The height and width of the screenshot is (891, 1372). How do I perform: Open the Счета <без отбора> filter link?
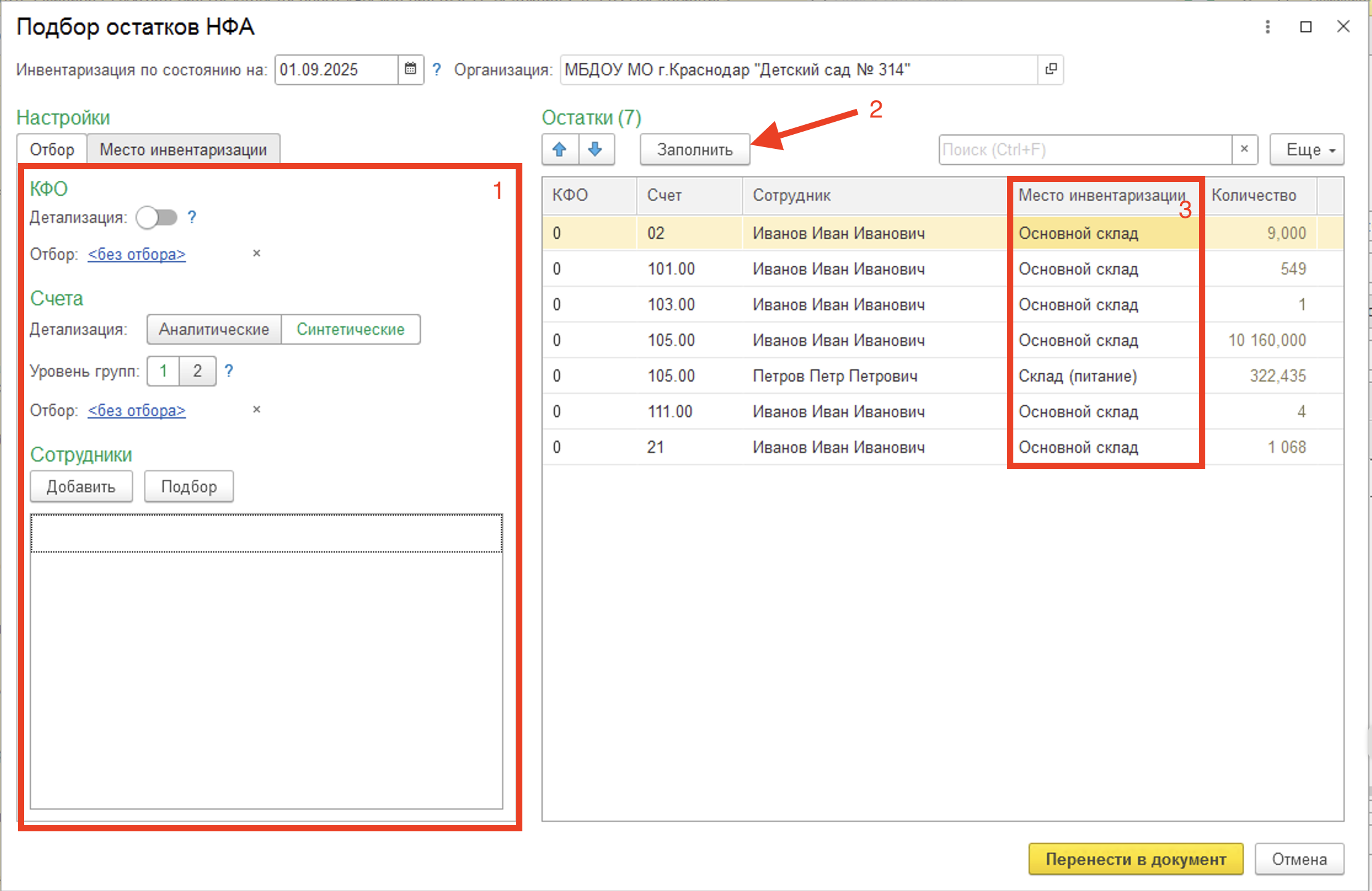point(137,410)
